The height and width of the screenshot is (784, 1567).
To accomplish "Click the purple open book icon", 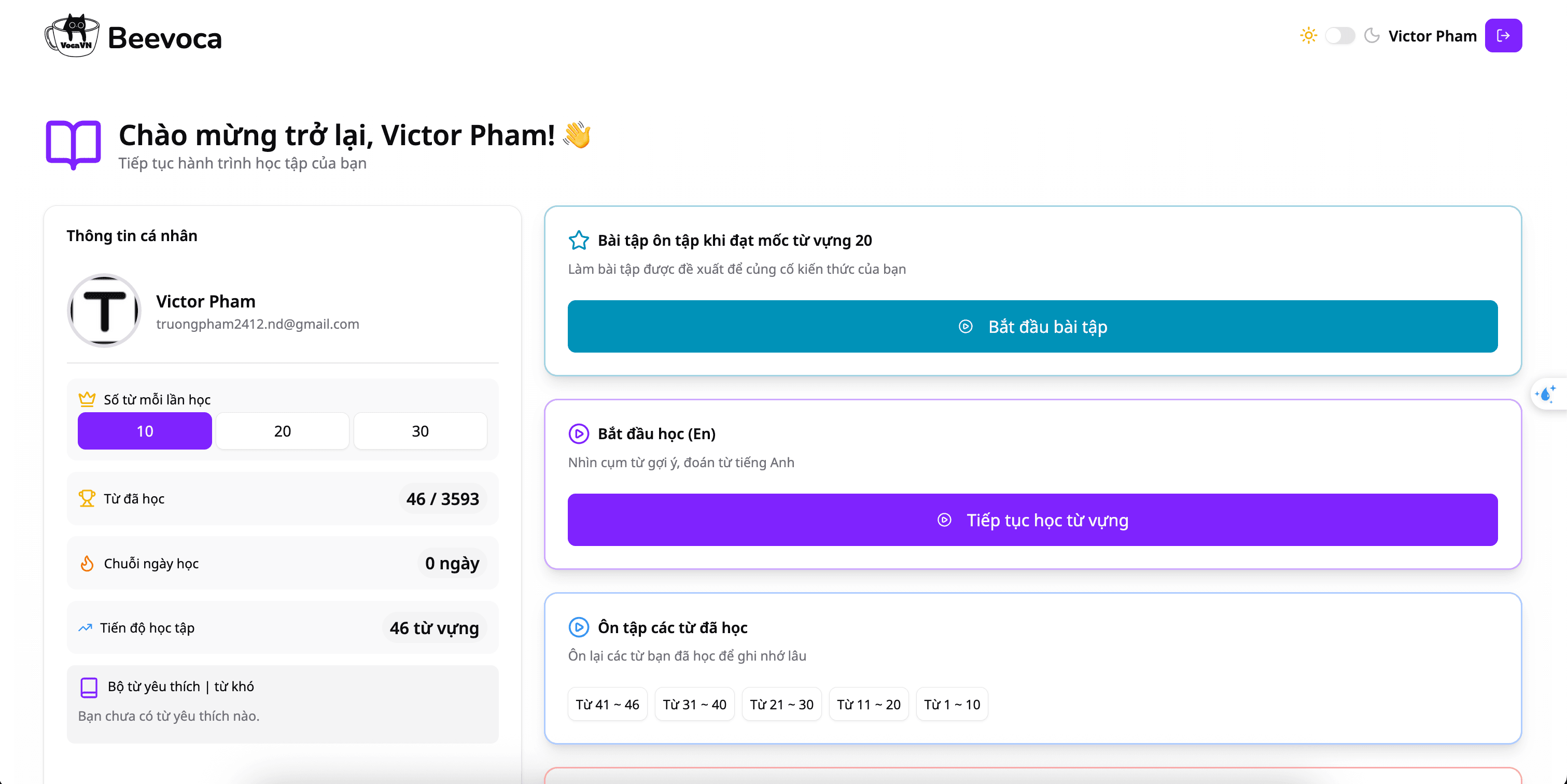I will [x=73, y=145].
